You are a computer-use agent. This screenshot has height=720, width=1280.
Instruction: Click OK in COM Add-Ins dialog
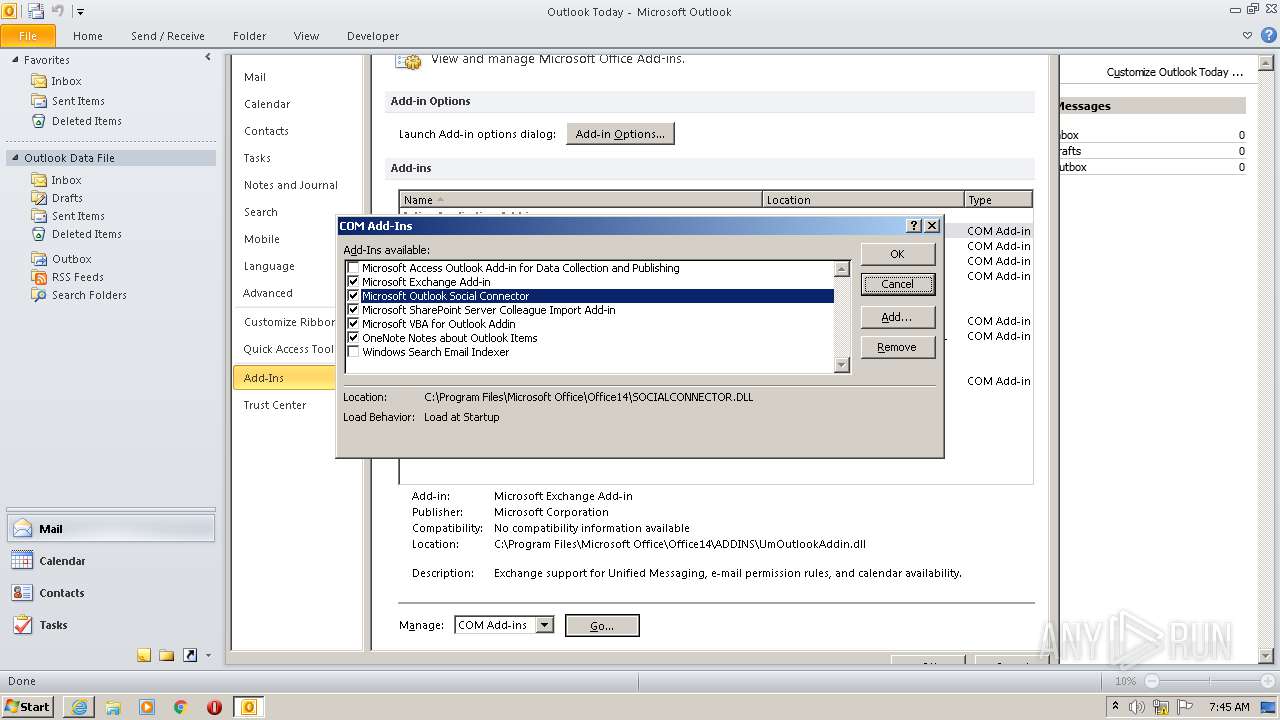897,254
